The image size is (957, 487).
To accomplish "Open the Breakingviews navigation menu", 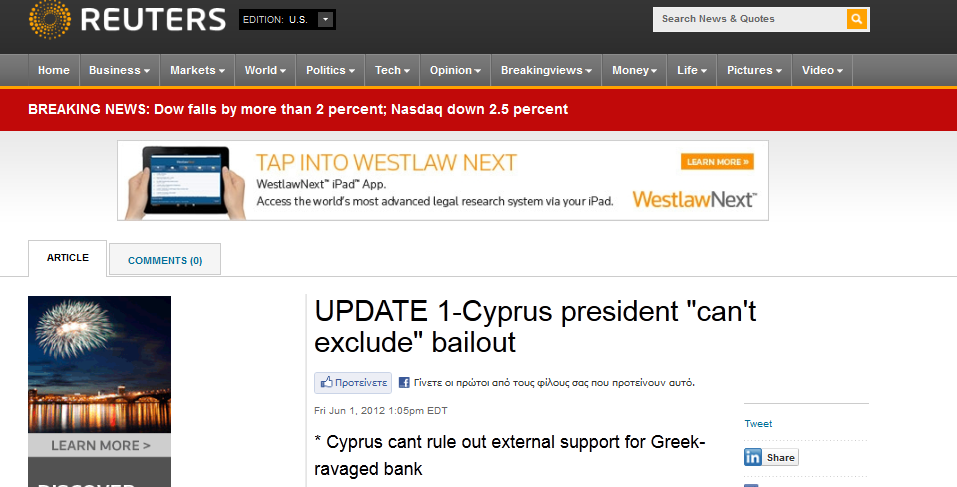I will point(546,70).
